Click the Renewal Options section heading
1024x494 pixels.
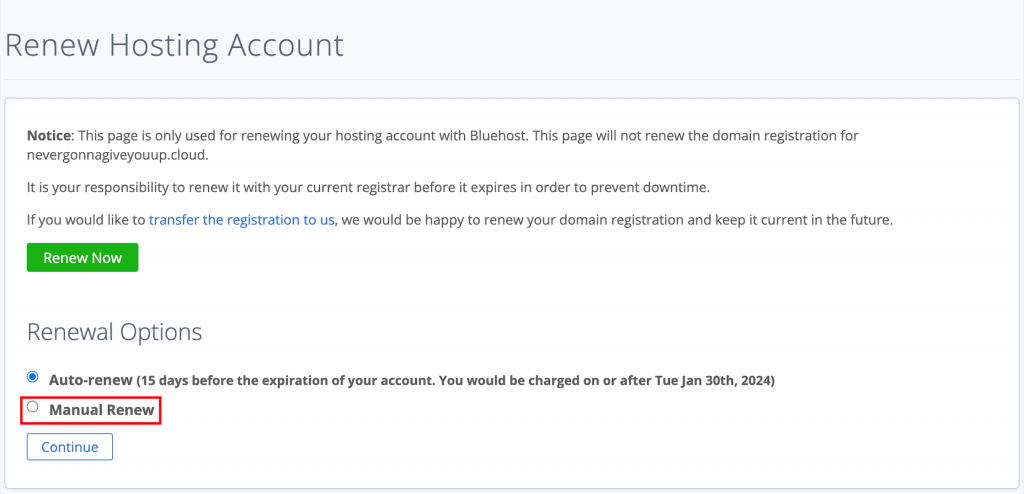coord(114,332)
